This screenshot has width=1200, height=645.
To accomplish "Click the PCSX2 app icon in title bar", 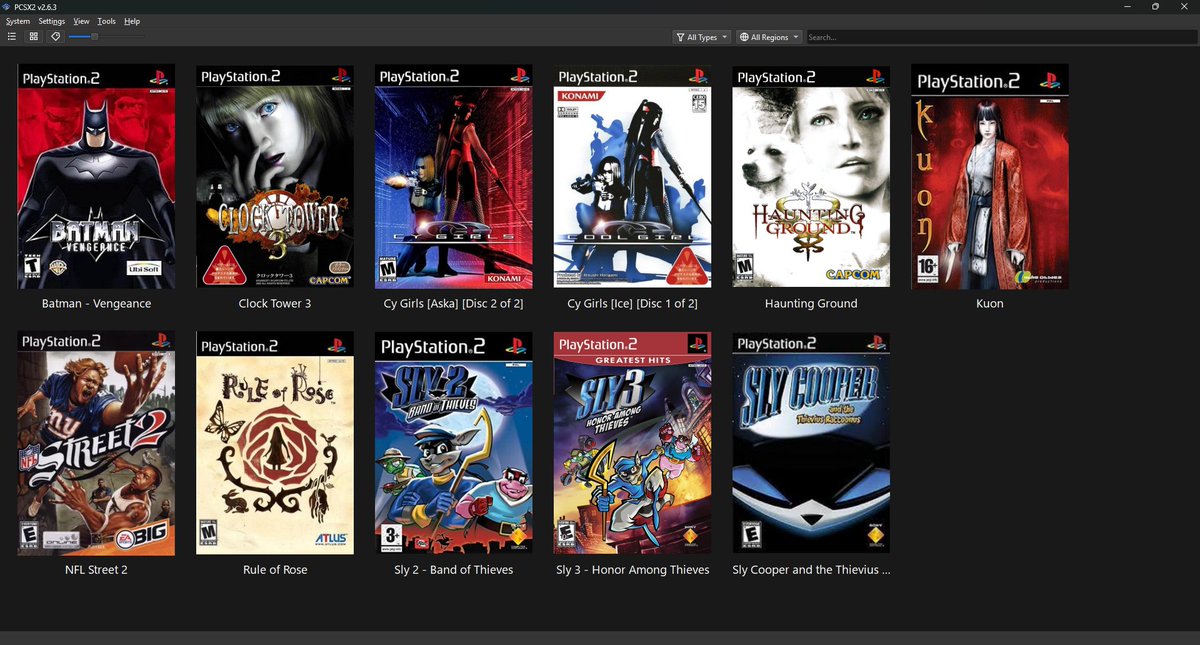I will (x=7, y=6).
